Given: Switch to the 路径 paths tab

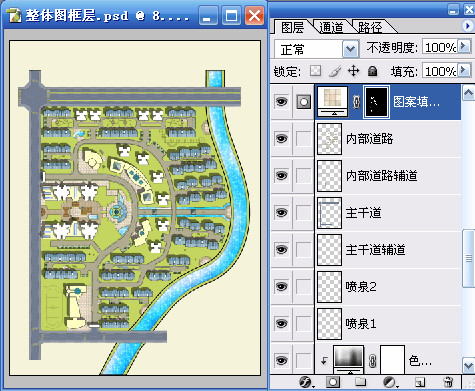Looking at the screenshot, I should 370,27.
